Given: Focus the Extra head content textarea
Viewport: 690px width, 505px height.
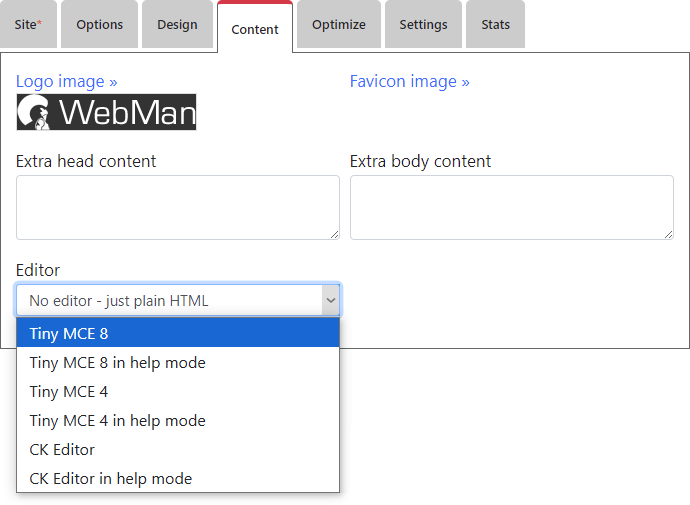Looking at the screenshot, I should 178,207.
